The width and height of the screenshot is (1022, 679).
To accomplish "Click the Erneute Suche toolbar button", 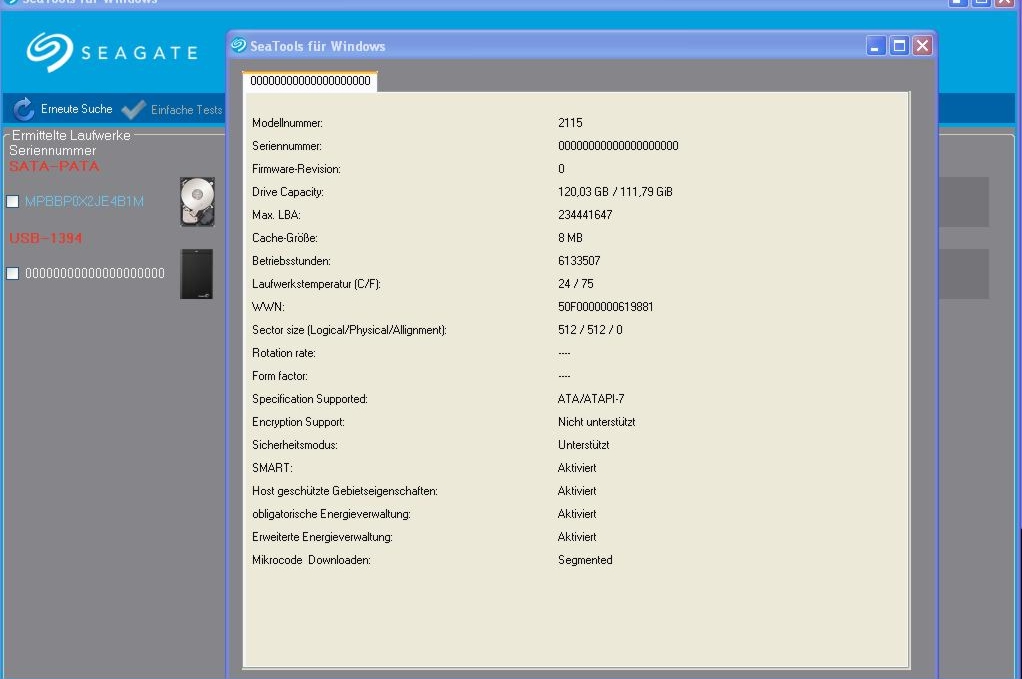I will (x=63, y=109).
